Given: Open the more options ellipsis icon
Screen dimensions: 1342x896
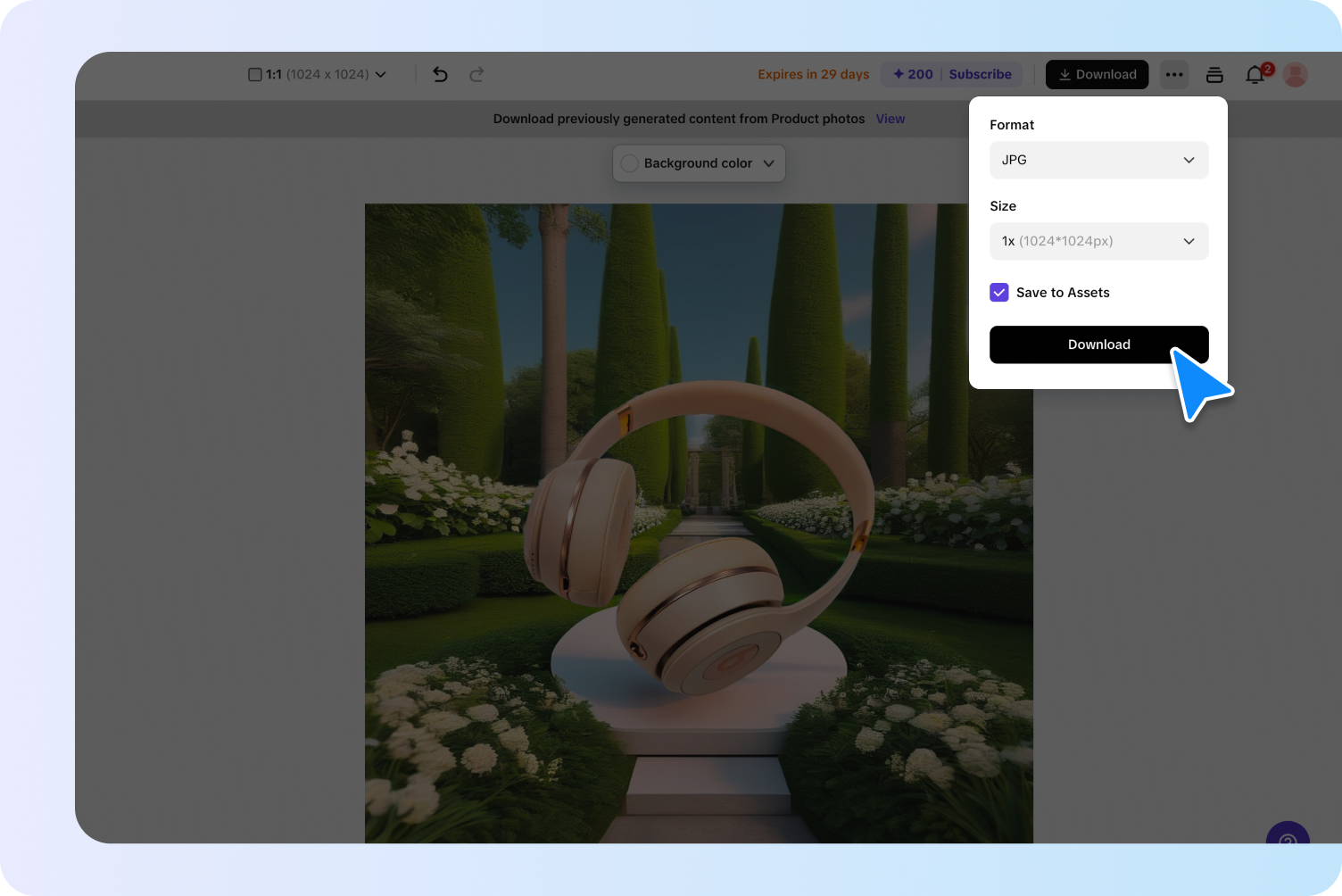Looking at the screenshot, I should click(1174, 74).
